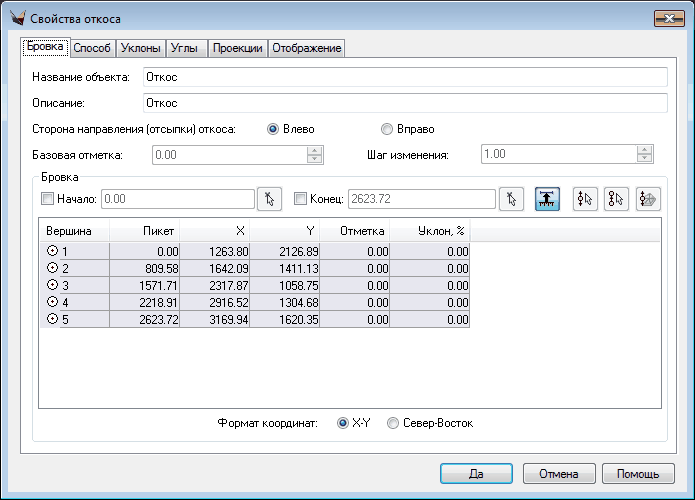Select the Вправо radio button
Screen dimensions: 695x500
coord(386,129)
